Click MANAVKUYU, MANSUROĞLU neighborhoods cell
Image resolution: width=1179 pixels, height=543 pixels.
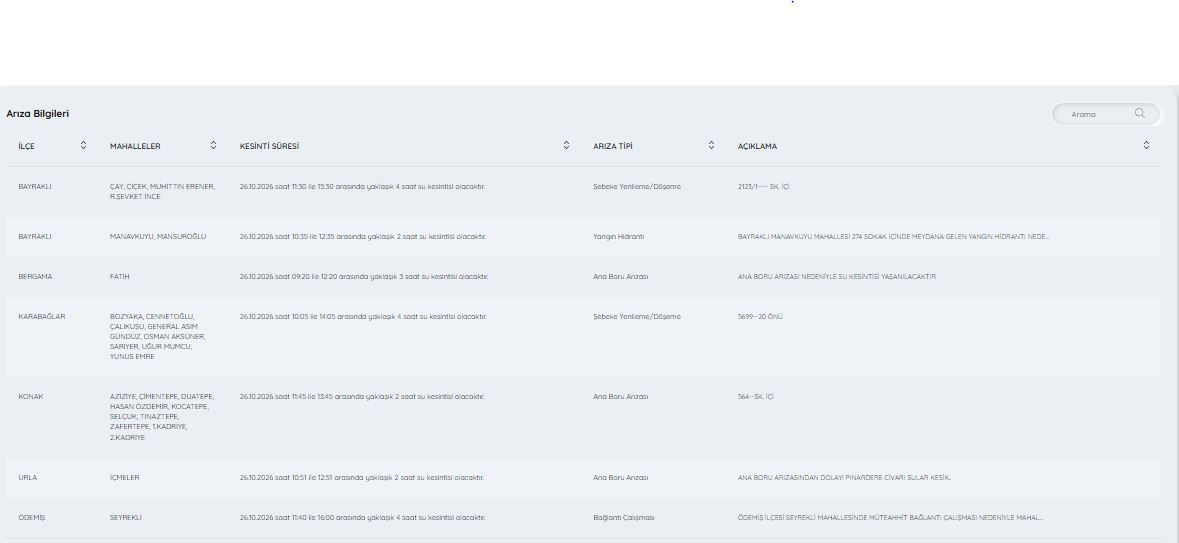(158, 236)
